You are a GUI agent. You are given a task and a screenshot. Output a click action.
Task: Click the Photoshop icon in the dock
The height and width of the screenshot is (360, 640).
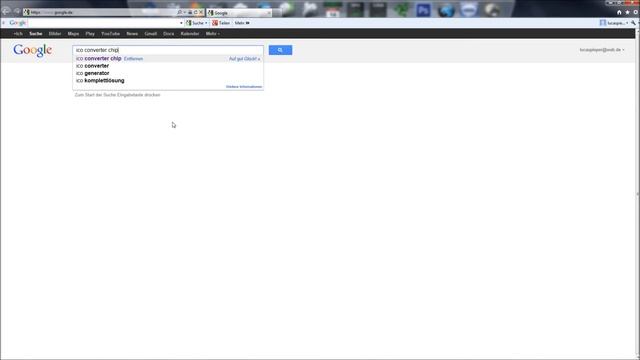423,10
